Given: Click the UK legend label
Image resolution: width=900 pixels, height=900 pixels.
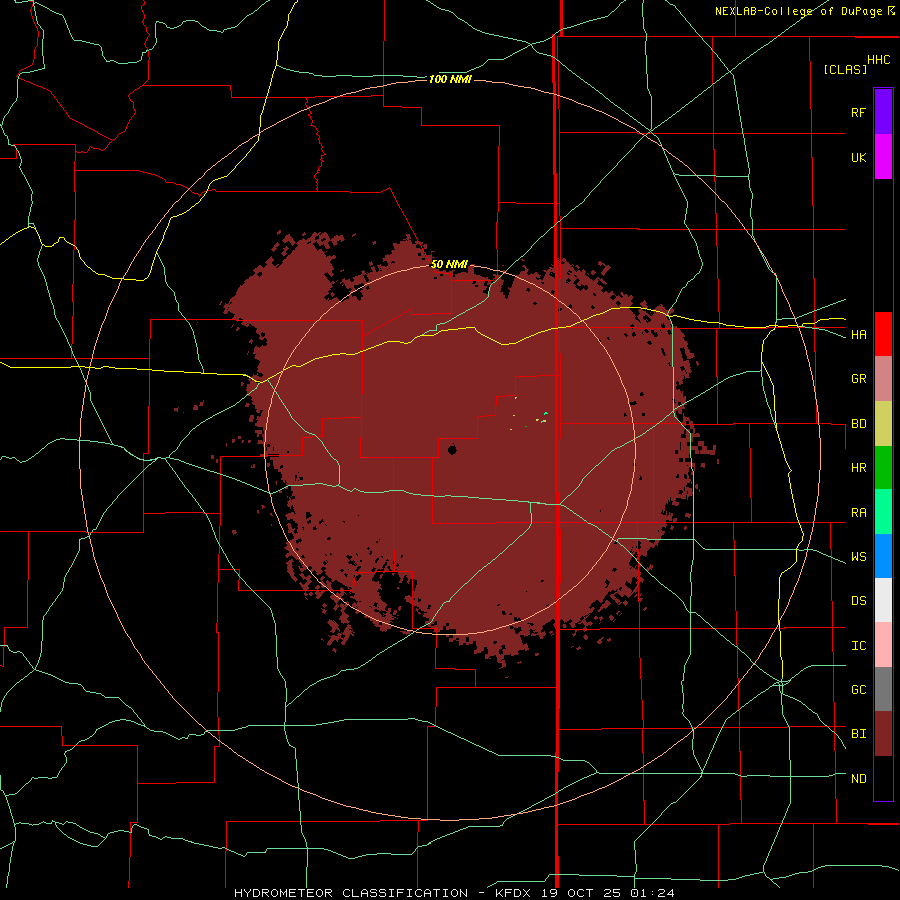Looking at the screenshot, I should 858,157.
